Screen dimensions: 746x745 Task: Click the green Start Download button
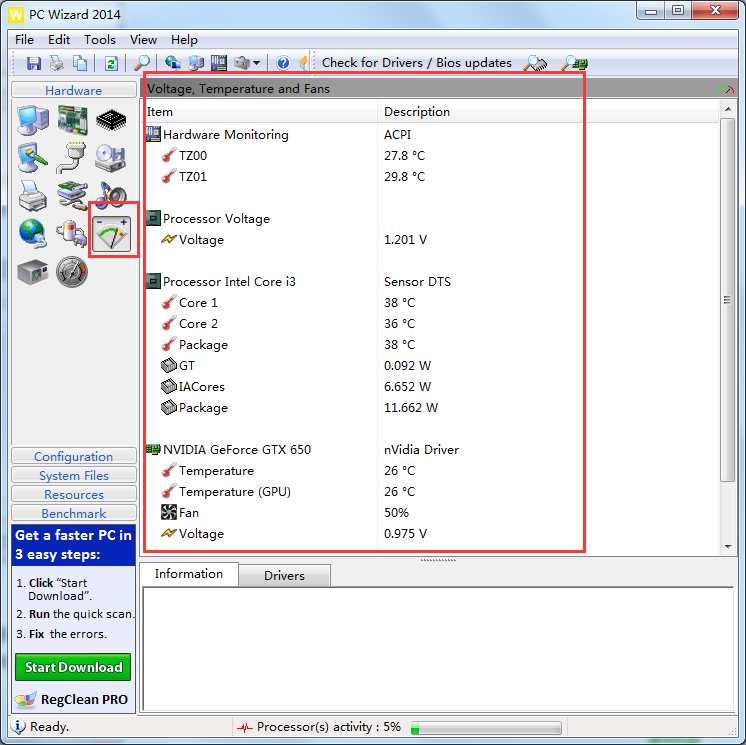click(x=73, y=667)
